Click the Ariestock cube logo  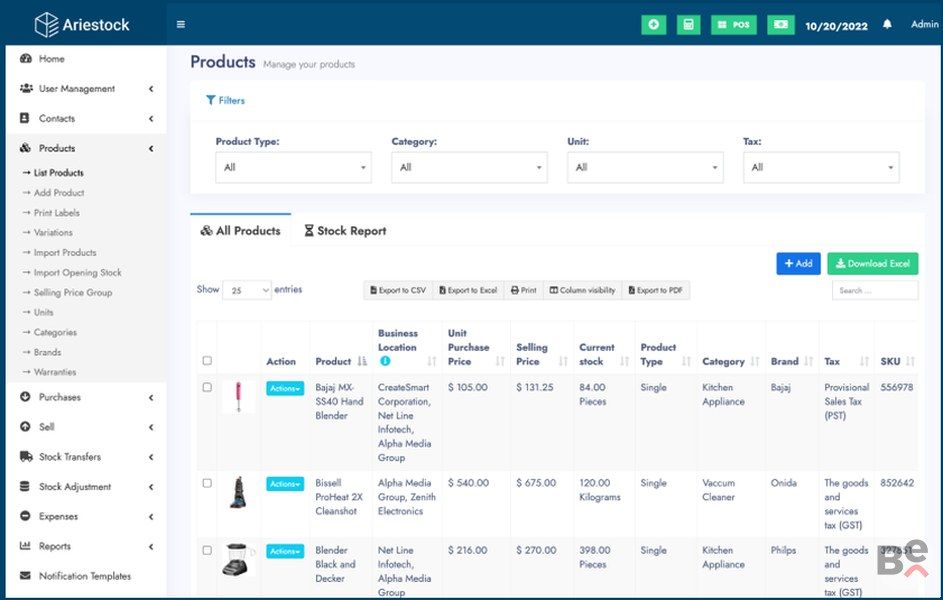46,25
